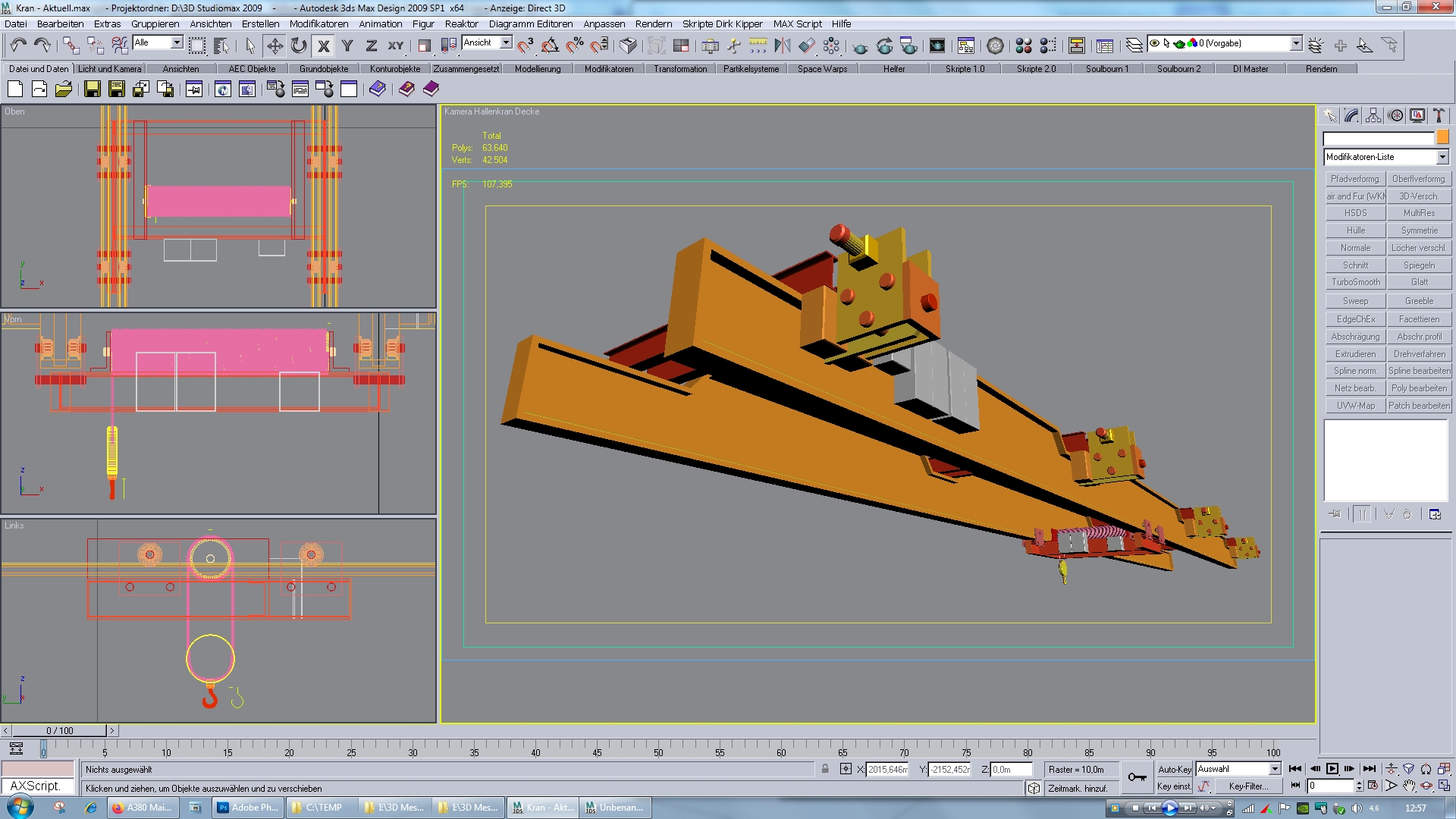Click the Mirror tool icon
Image resolution: width=1456 pixels, height=819 pixels.
(x=783, y=46)
